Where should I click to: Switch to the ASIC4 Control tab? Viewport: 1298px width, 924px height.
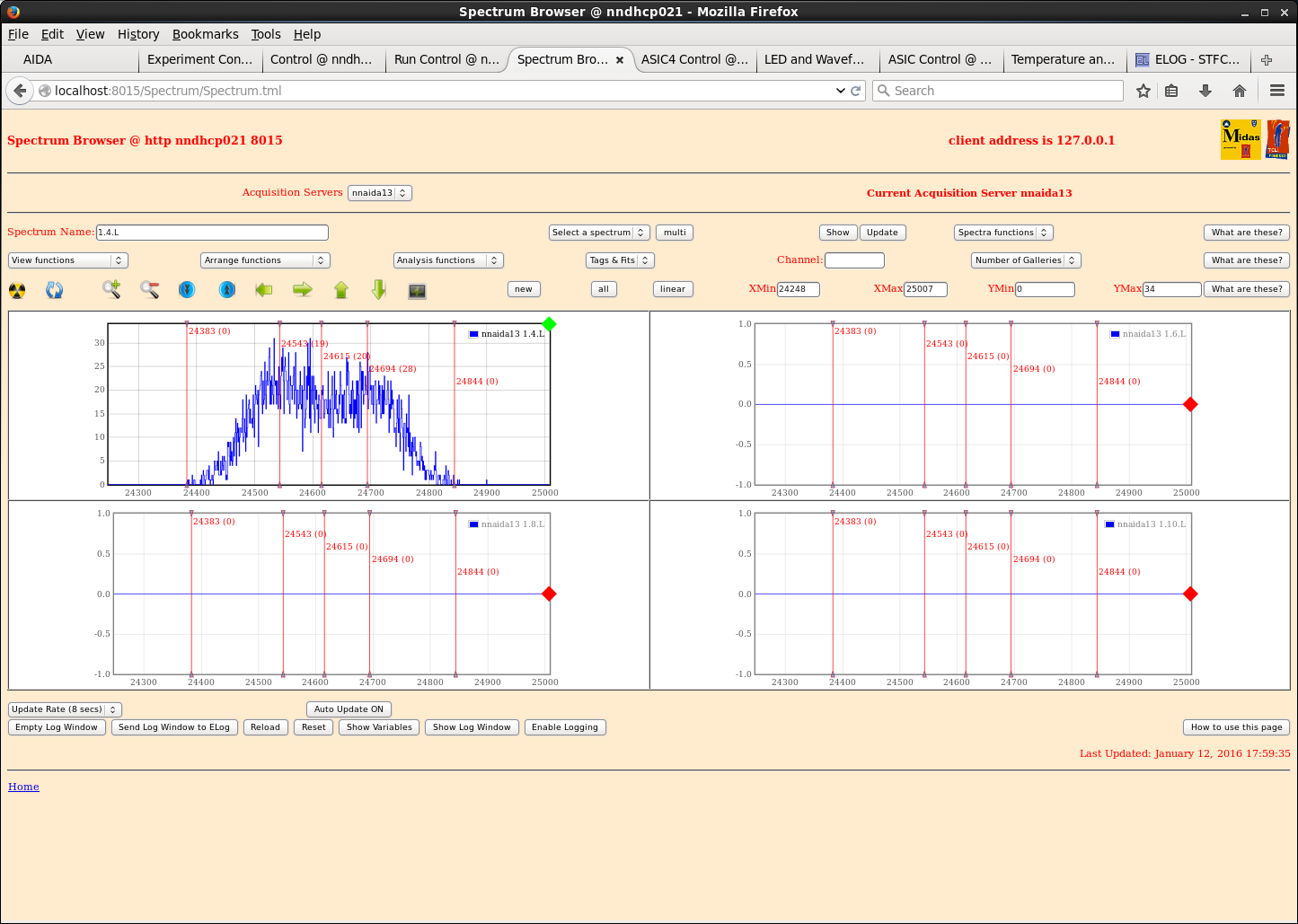click(x=694, y=60)
